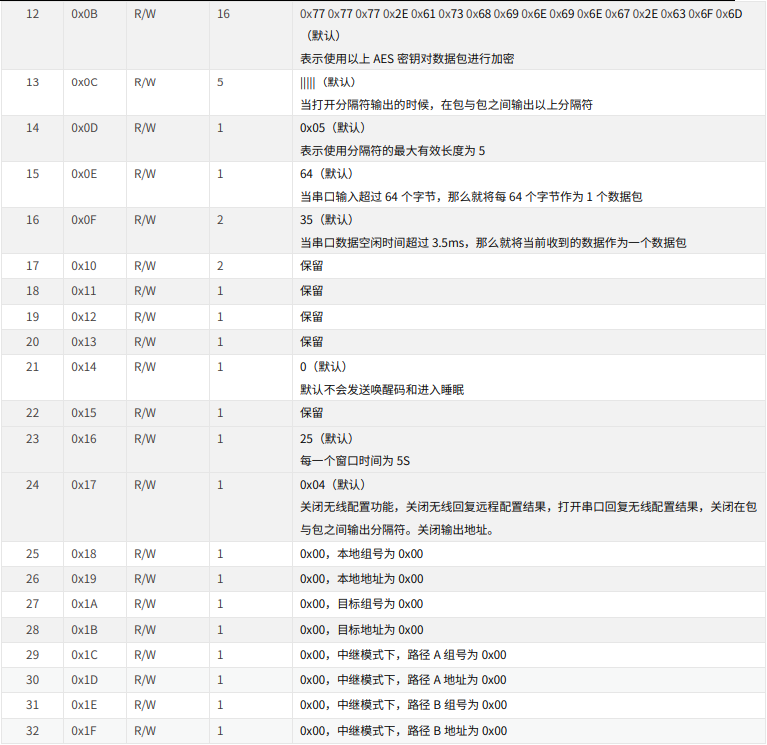Click text 与包之间输出分隔符。关闭输出地址。
Viewport: 767px width, 745px height.
397,530
